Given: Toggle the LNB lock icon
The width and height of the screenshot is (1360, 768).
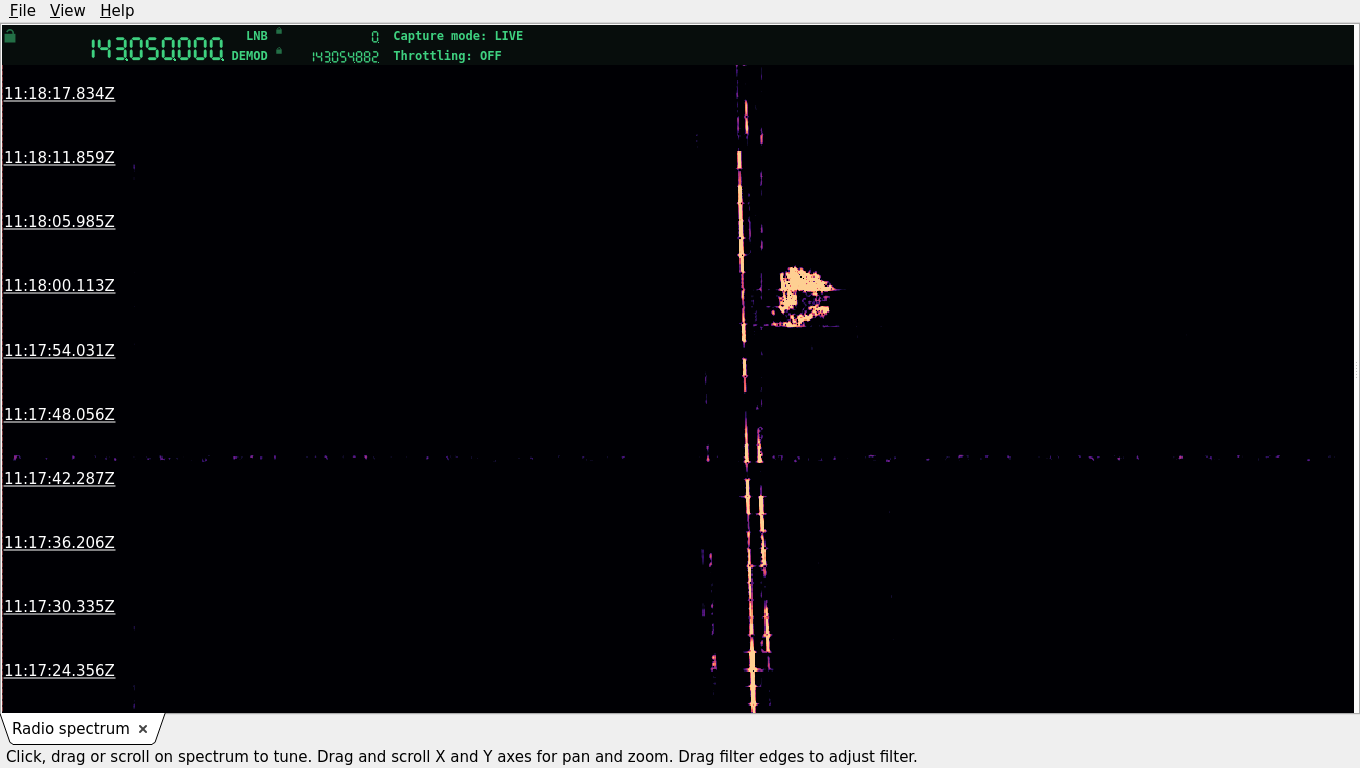Looking at the screenshot, I should point(279,31).
